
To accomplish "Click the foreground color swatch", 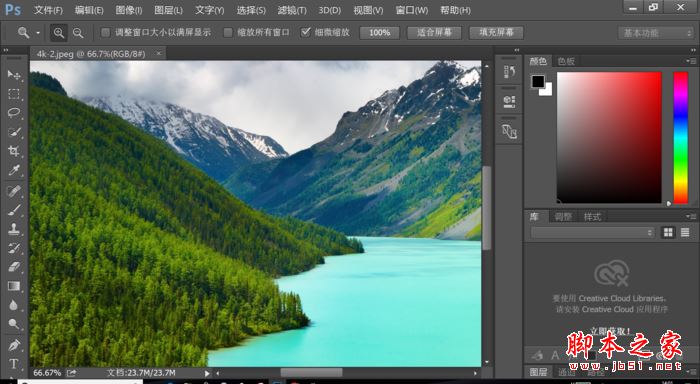I will click(x=538, y=81).
